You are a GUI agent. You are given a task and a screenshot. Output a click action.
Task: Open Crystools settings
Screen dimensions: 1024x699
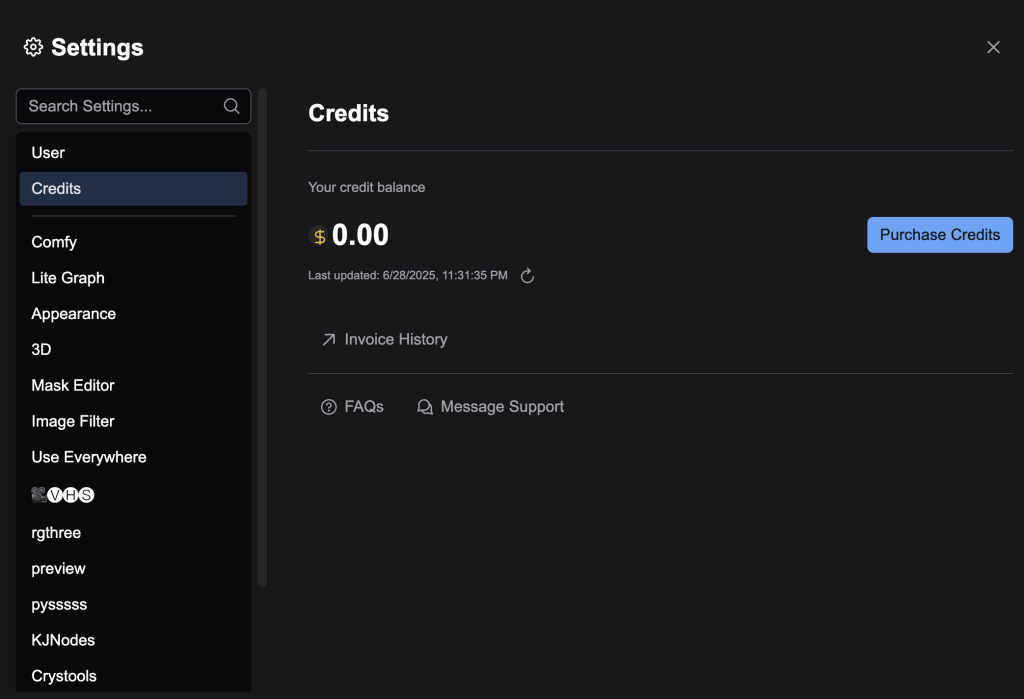pyautogui.click(x=133, y=676)
